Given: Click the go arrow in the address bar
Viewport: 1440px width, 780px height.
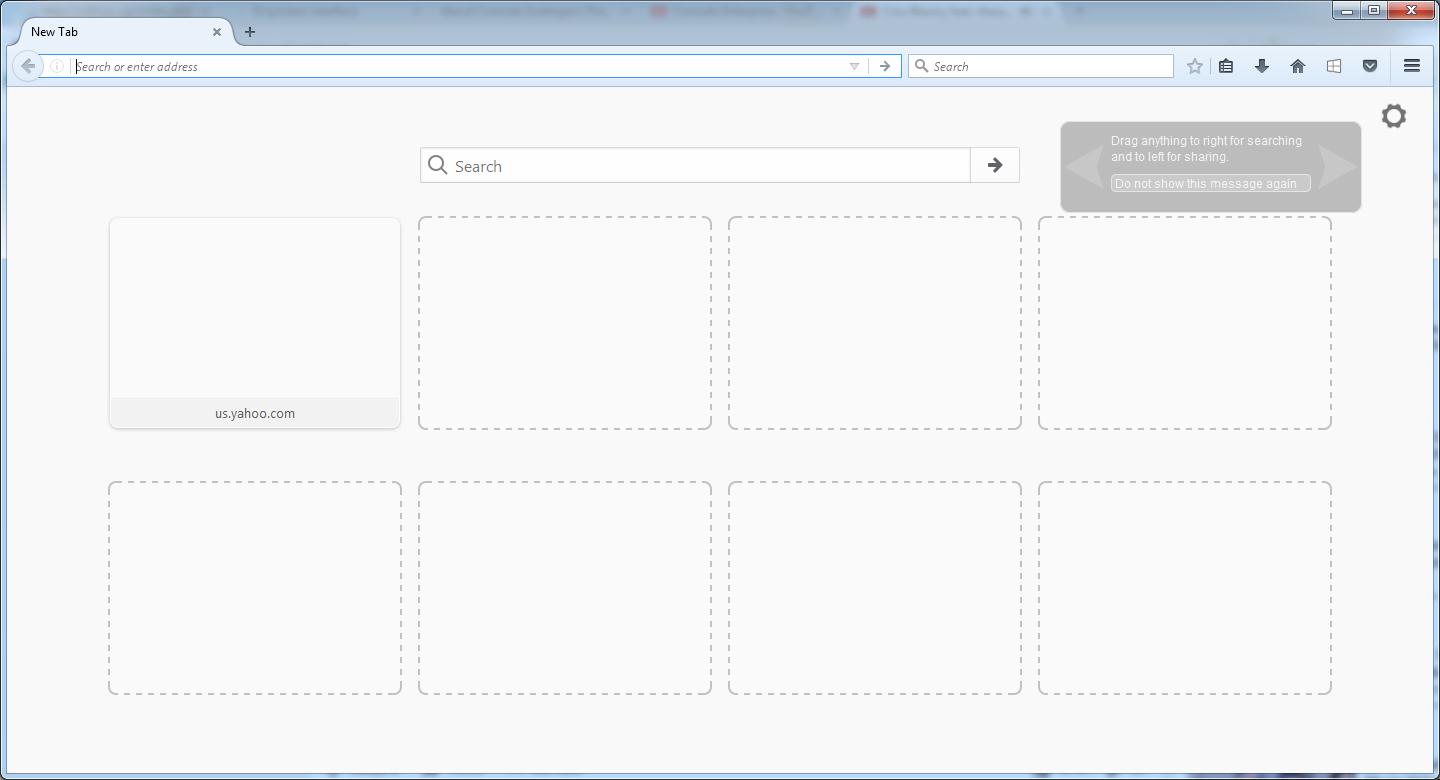Looking at the screenshot, I should [884, 66].
